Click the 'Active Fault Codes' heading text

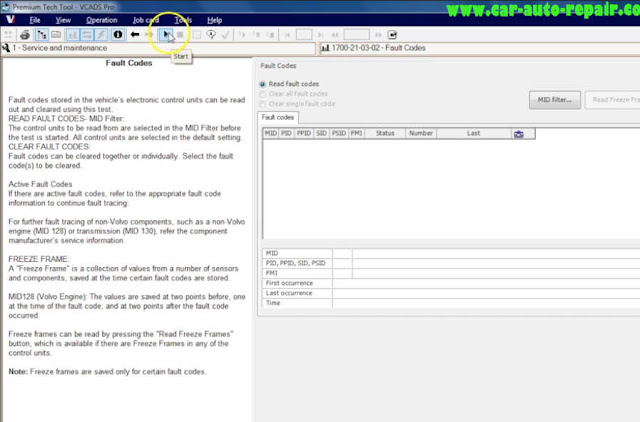(x=40, y=184)
